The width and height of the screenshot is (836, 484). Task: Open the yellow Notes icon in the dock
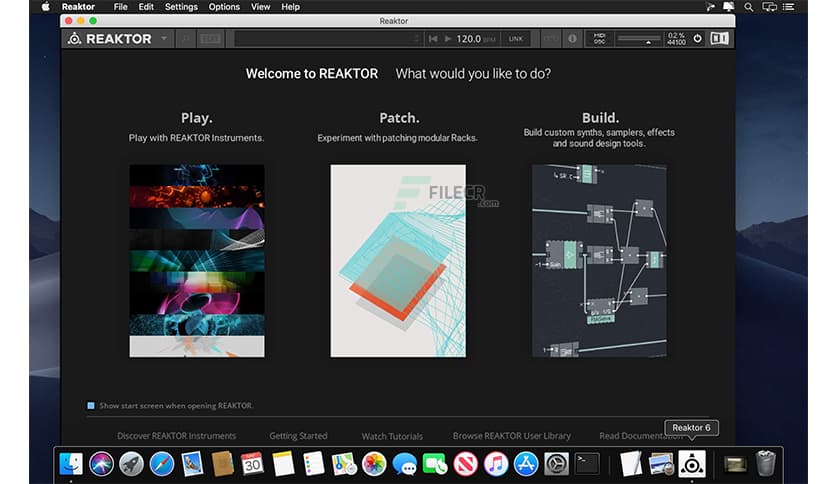(x=283, y=464)
